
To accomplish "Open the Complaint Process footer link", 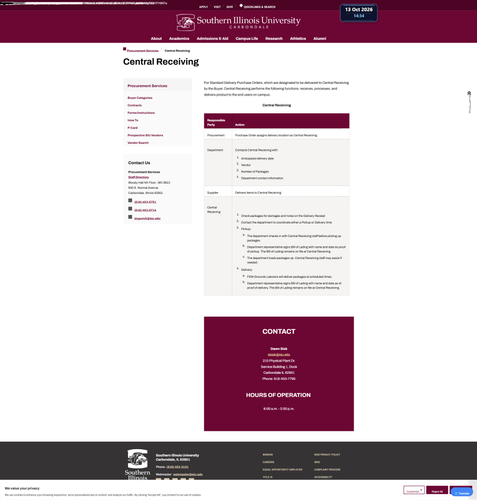I will coord(327,470).
